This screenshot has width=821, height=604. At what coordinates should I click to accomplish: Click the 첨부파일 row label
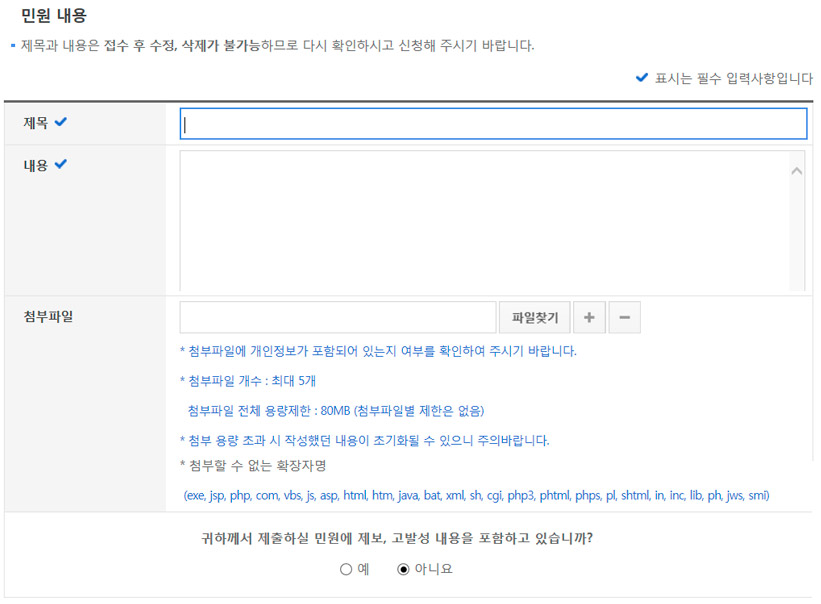click(48, 317)
